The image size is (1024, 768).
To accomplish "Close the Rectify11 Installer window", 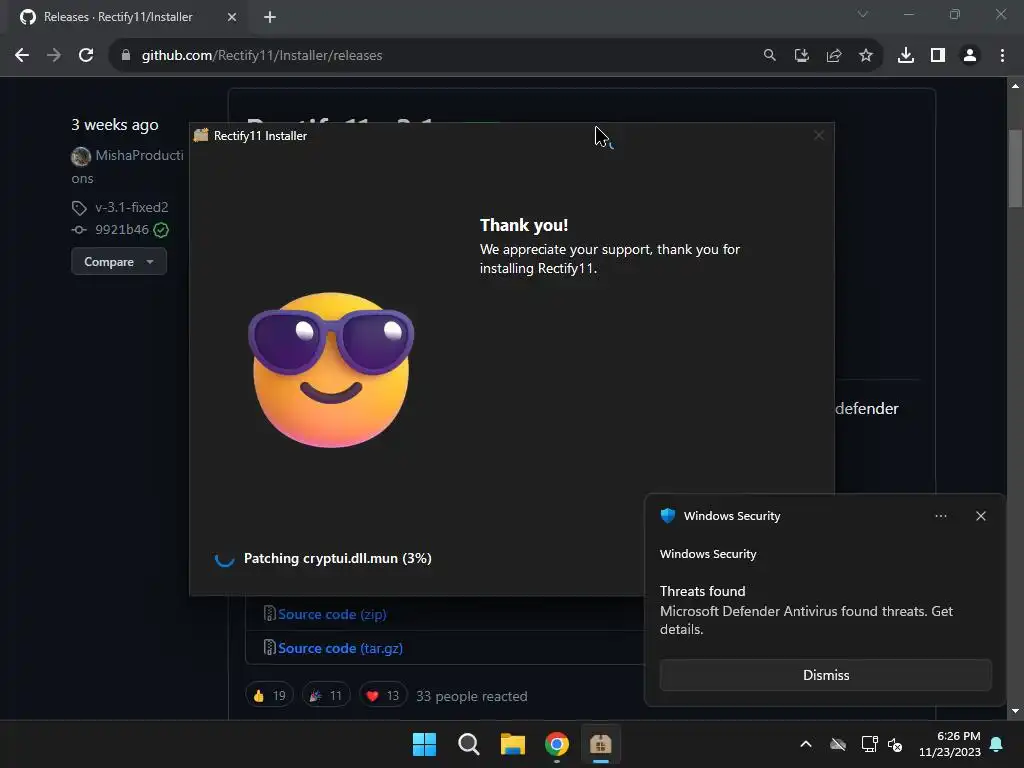I will pyautogui.click(x=818, y=135).
